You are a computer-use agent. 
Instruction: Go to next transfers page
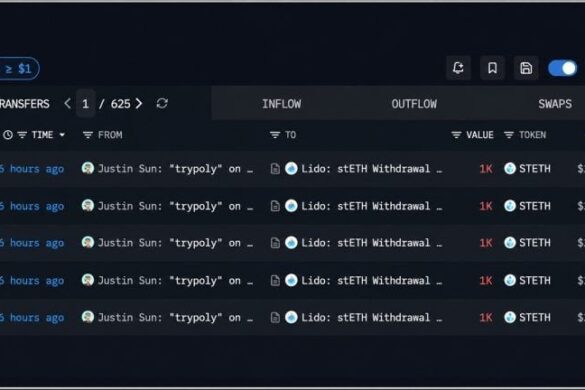pos(139,103)
